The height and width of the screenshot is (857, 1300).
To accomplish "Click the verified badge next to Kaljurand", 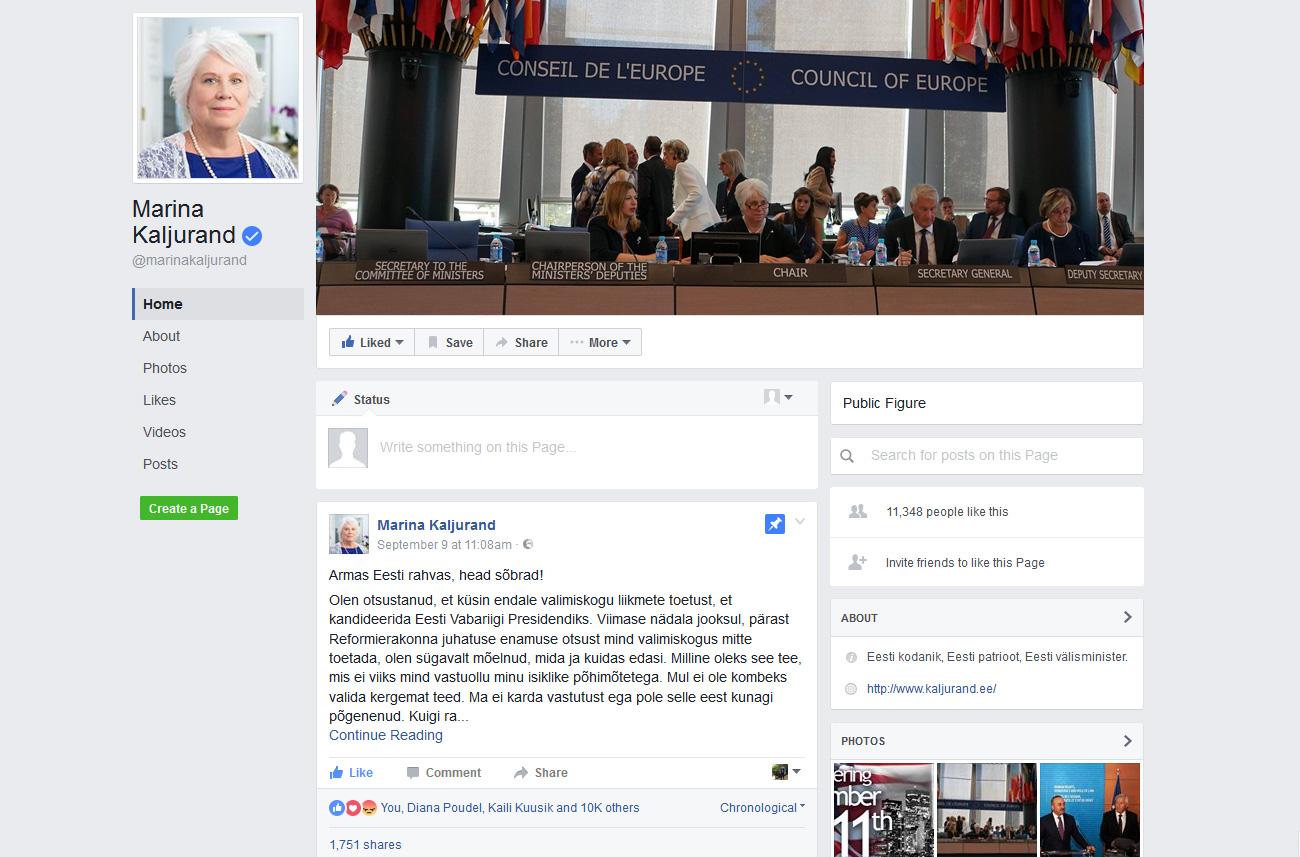I will (252, 236).
